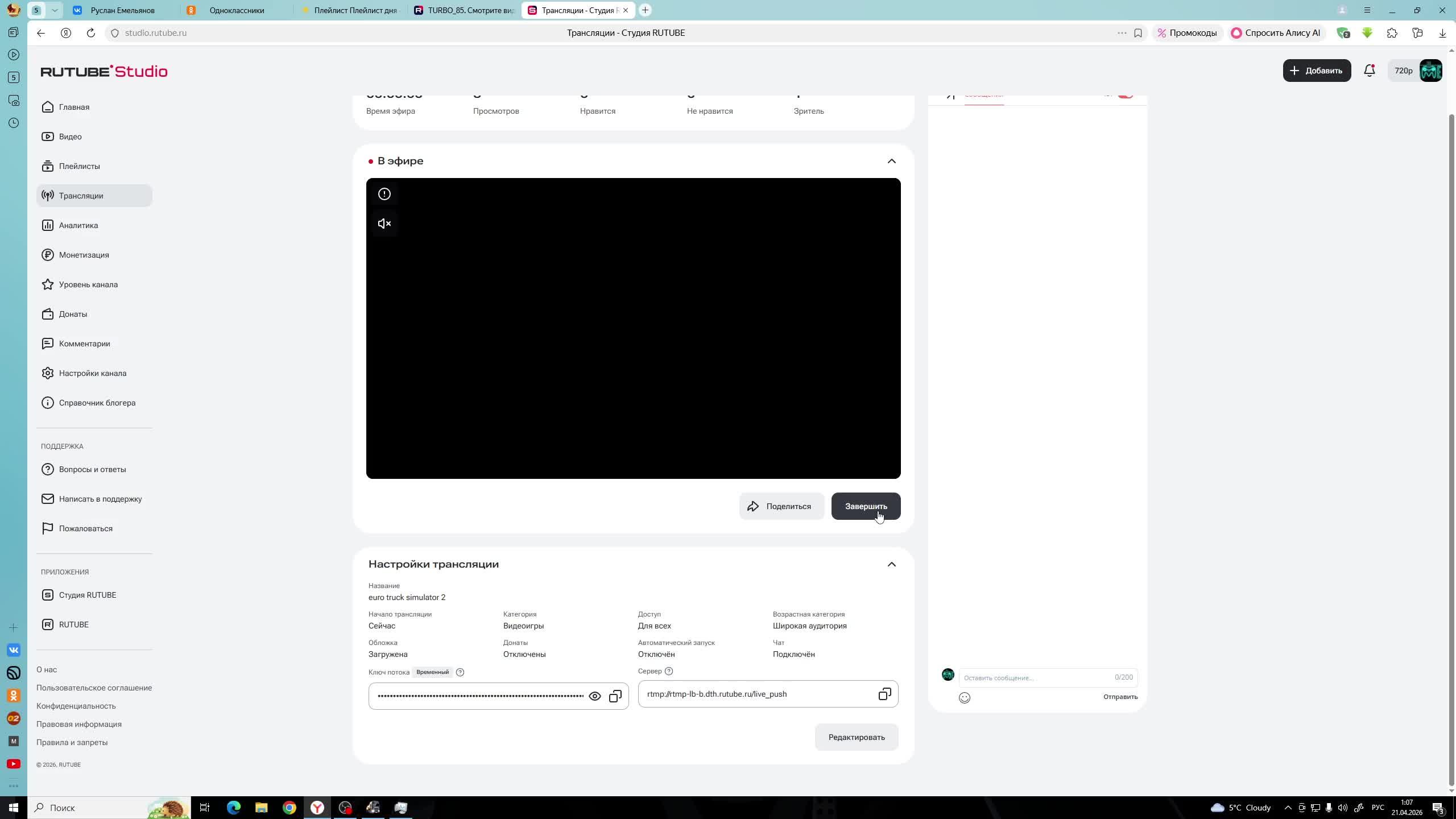Click the Редактировать button
The image size is (1456, 819).
(x=856, y=737)
